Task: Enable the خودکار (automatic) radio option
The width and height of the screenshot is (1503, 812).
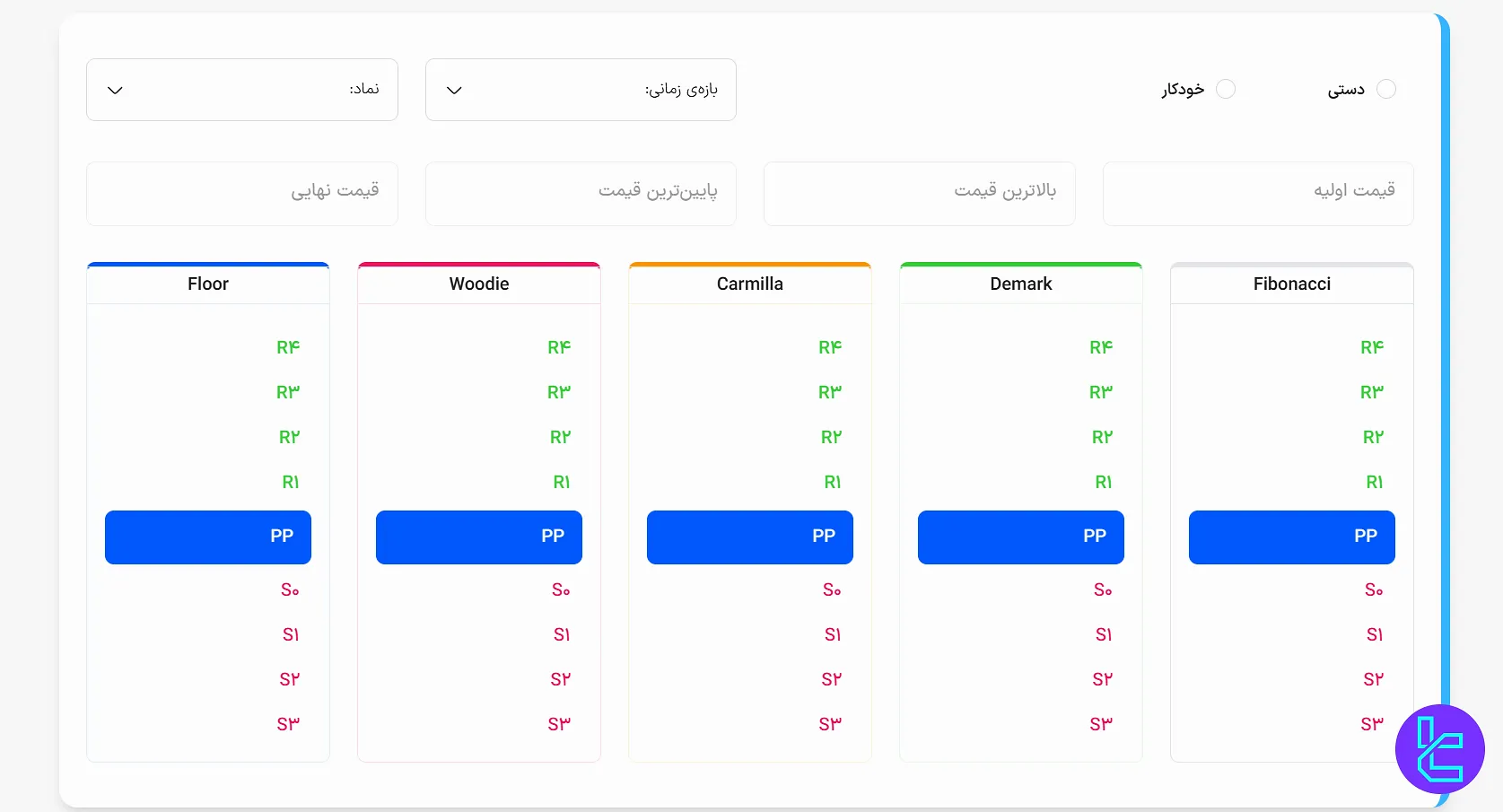Action: [1227, 89]
